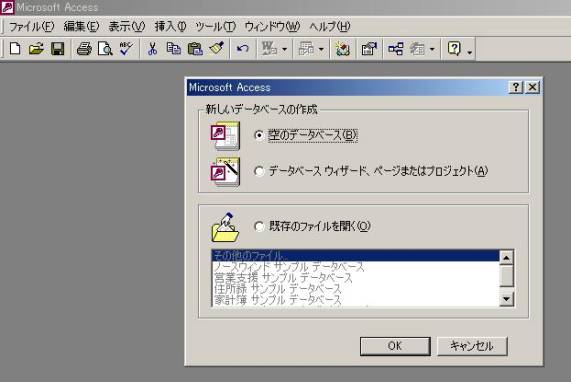The image size is (571, 382).
Task: Open the ウィンドウ menu
Action: point(272,26)
